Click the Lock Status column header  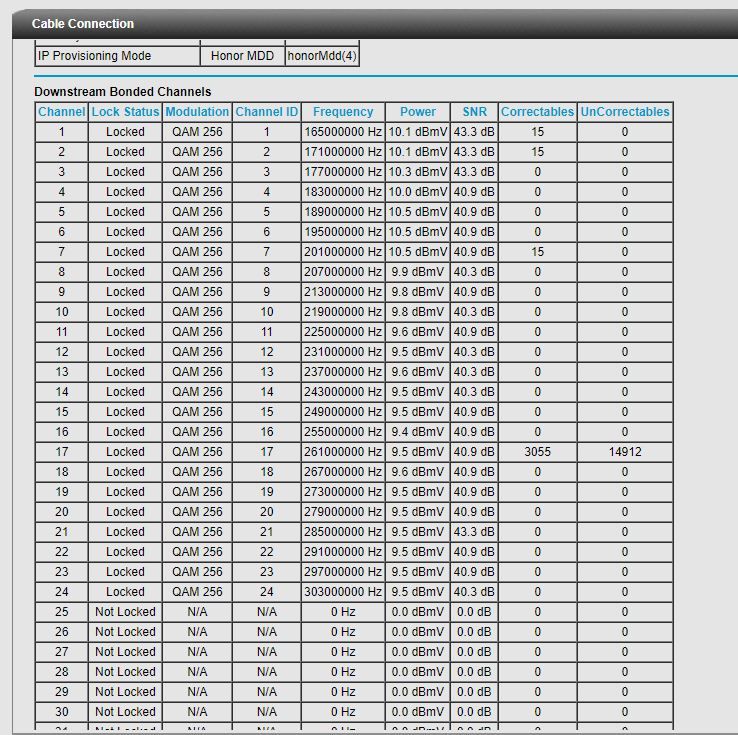(125, 112)
